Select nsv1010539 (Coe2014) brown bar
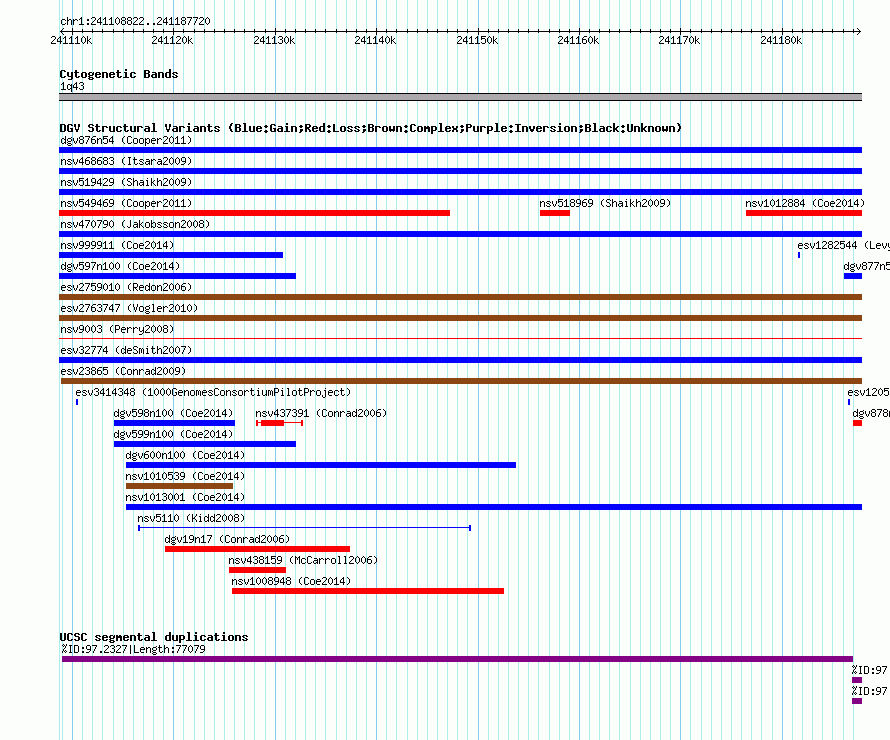 click(179, 486)
